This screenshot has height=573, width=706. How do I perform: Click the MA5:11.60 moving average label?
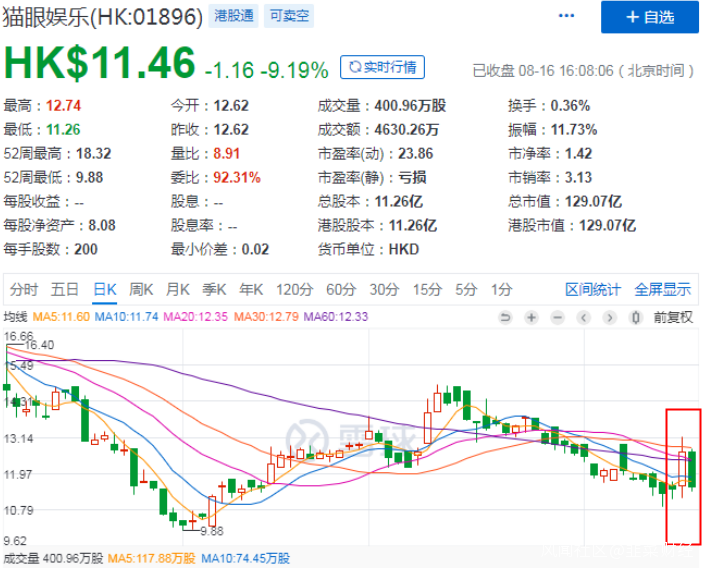[61, 317]
